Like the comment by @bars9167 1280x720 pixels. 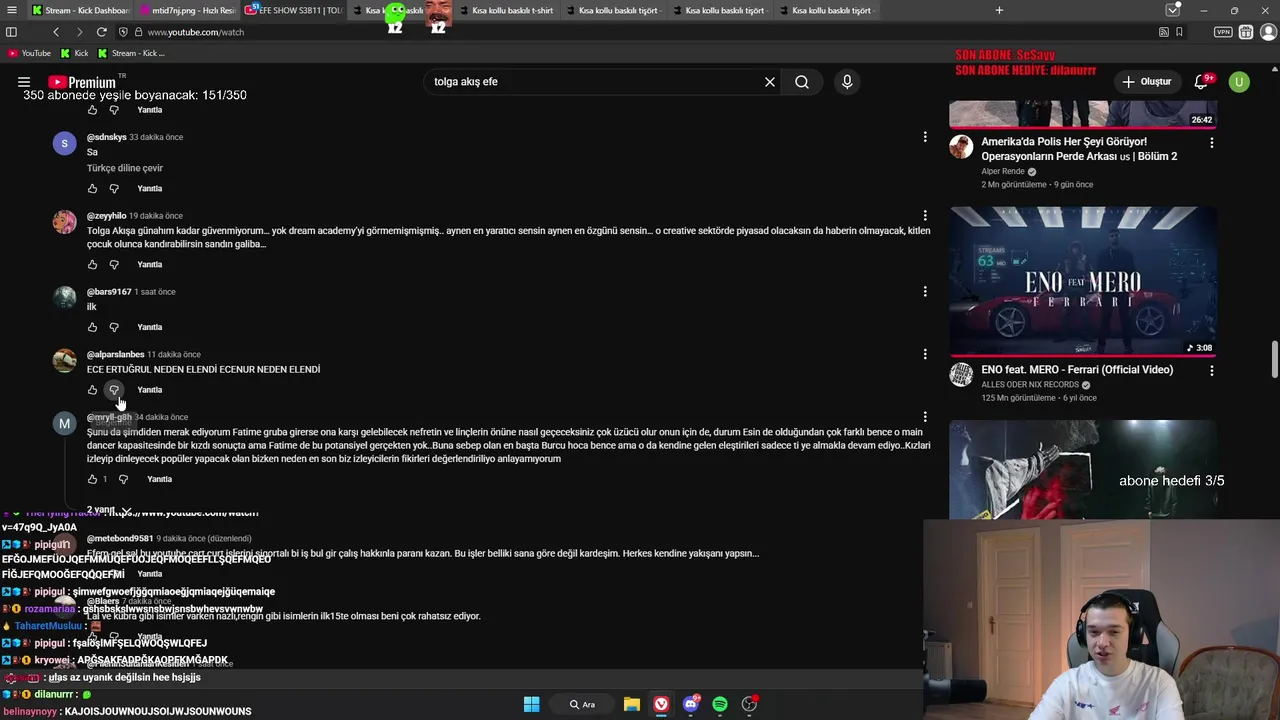(x=92, y=327)
